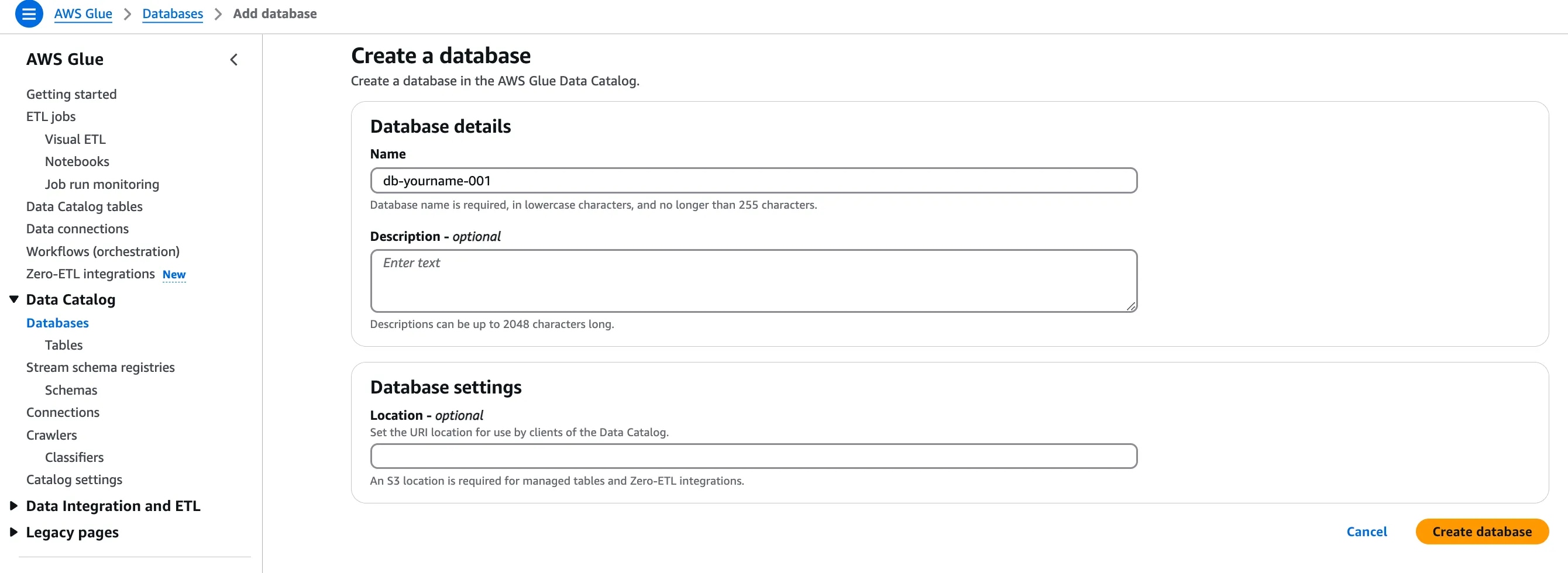Collapse the AWS Glue side panel
The width and height of the screenshot is (1568, 573).
234,60
